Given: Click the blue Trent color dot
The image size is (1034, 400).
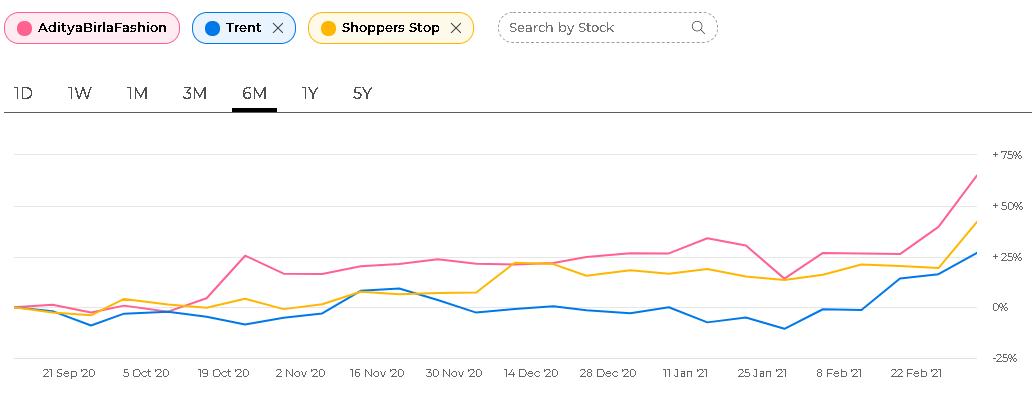Looking at the screenshot, I should coord(212,28).
